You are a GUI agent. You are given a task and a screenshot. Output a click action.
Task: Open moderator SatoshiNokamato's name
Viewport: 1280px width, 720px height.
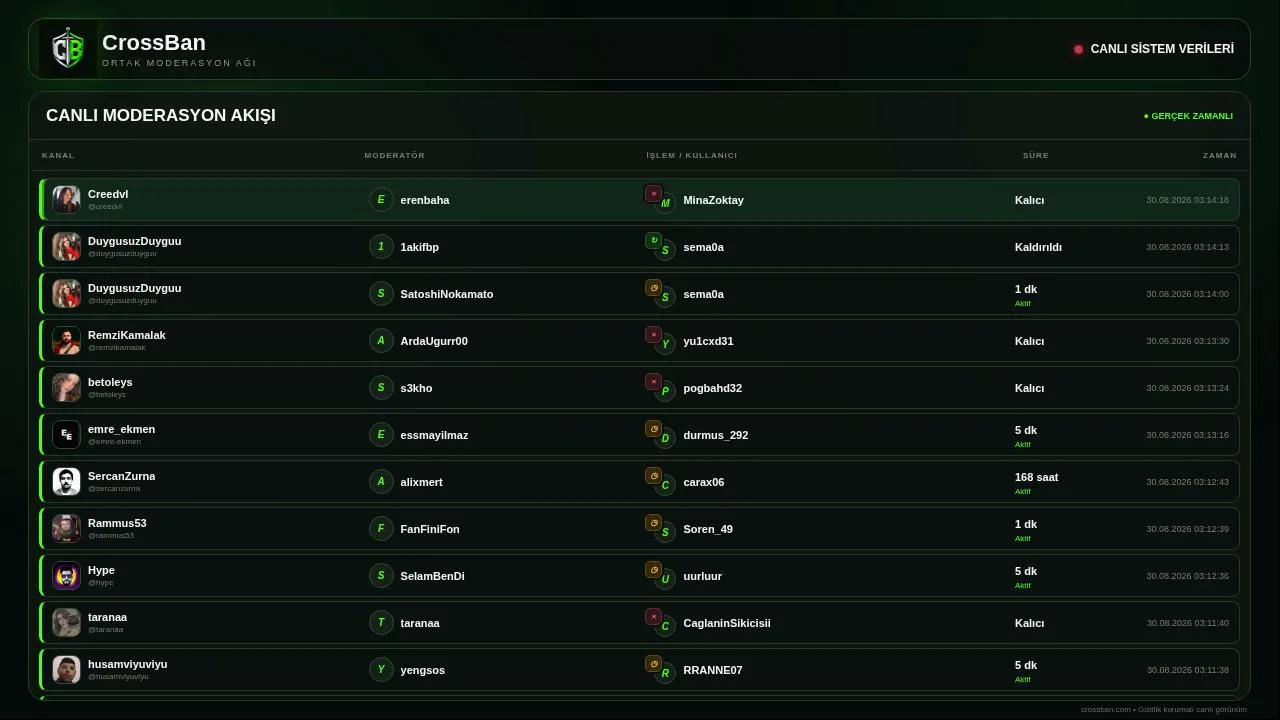[446, 294]
